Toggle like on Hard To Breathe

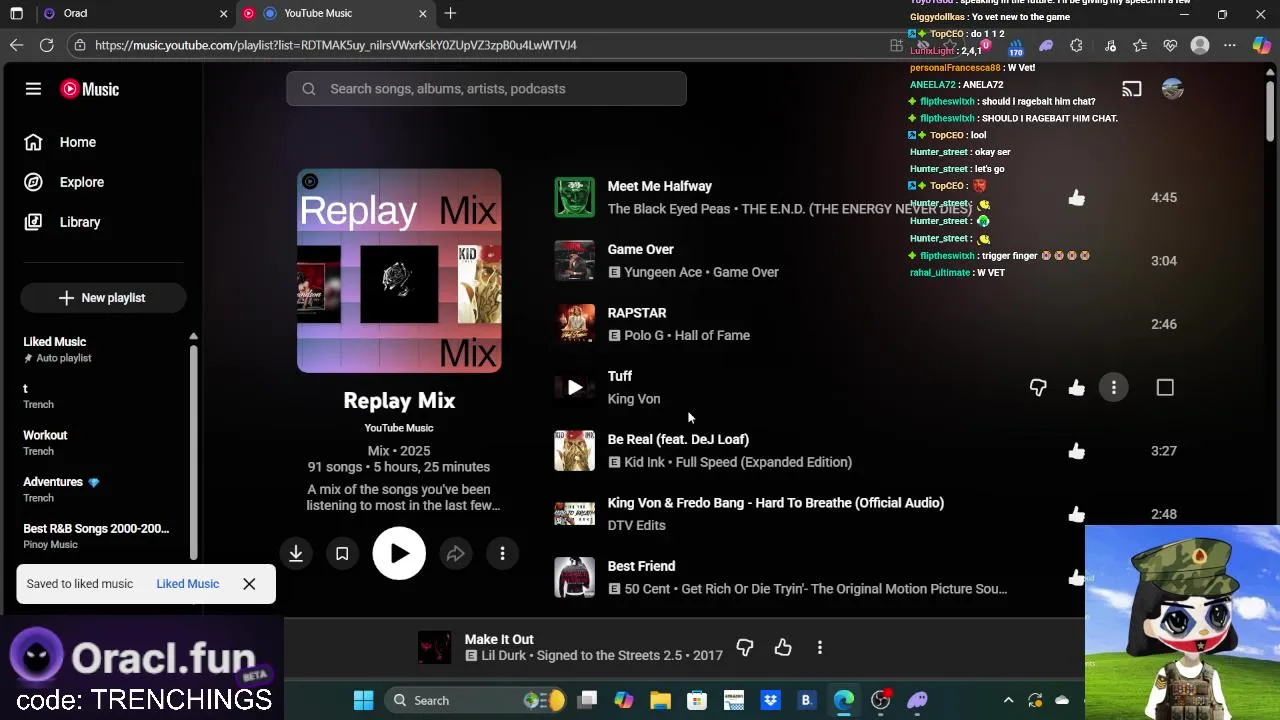tap(1076, 514)
